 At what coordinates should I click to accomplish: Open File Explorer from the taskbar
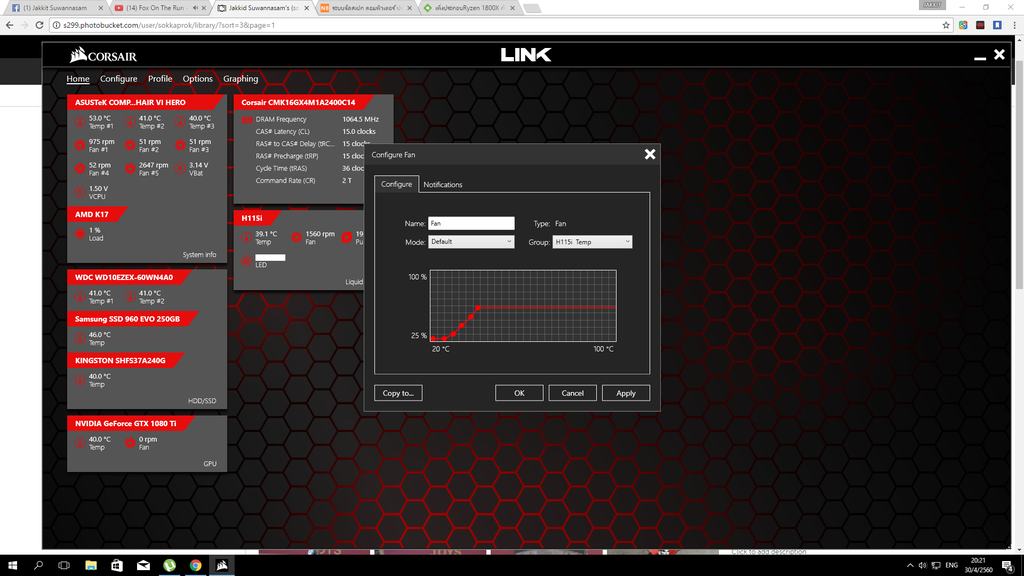click(91, 566)
